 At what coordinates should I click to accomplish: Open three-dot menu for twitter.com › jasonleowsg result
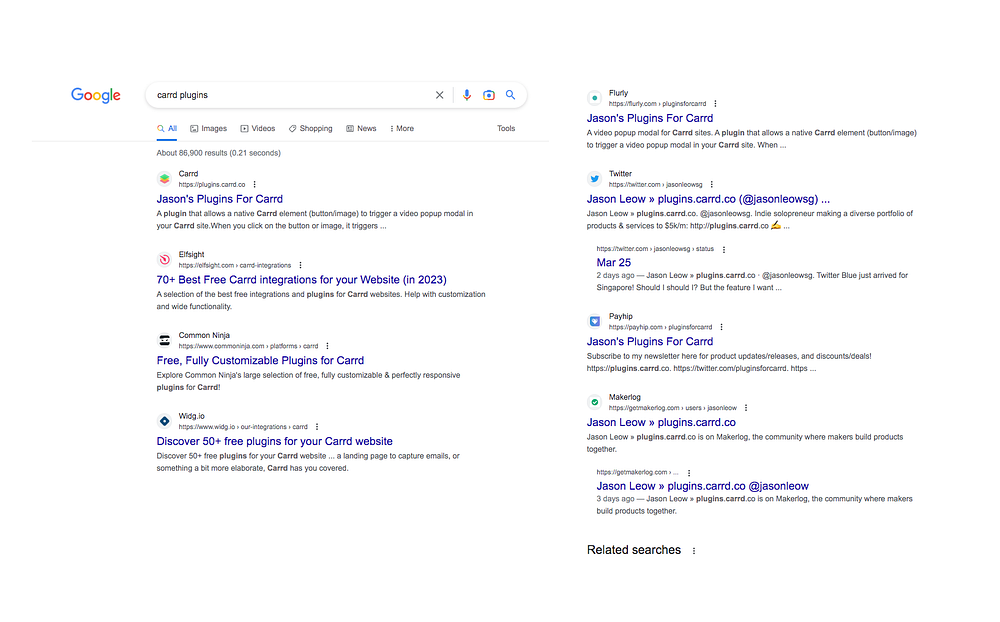click(712, 184)
